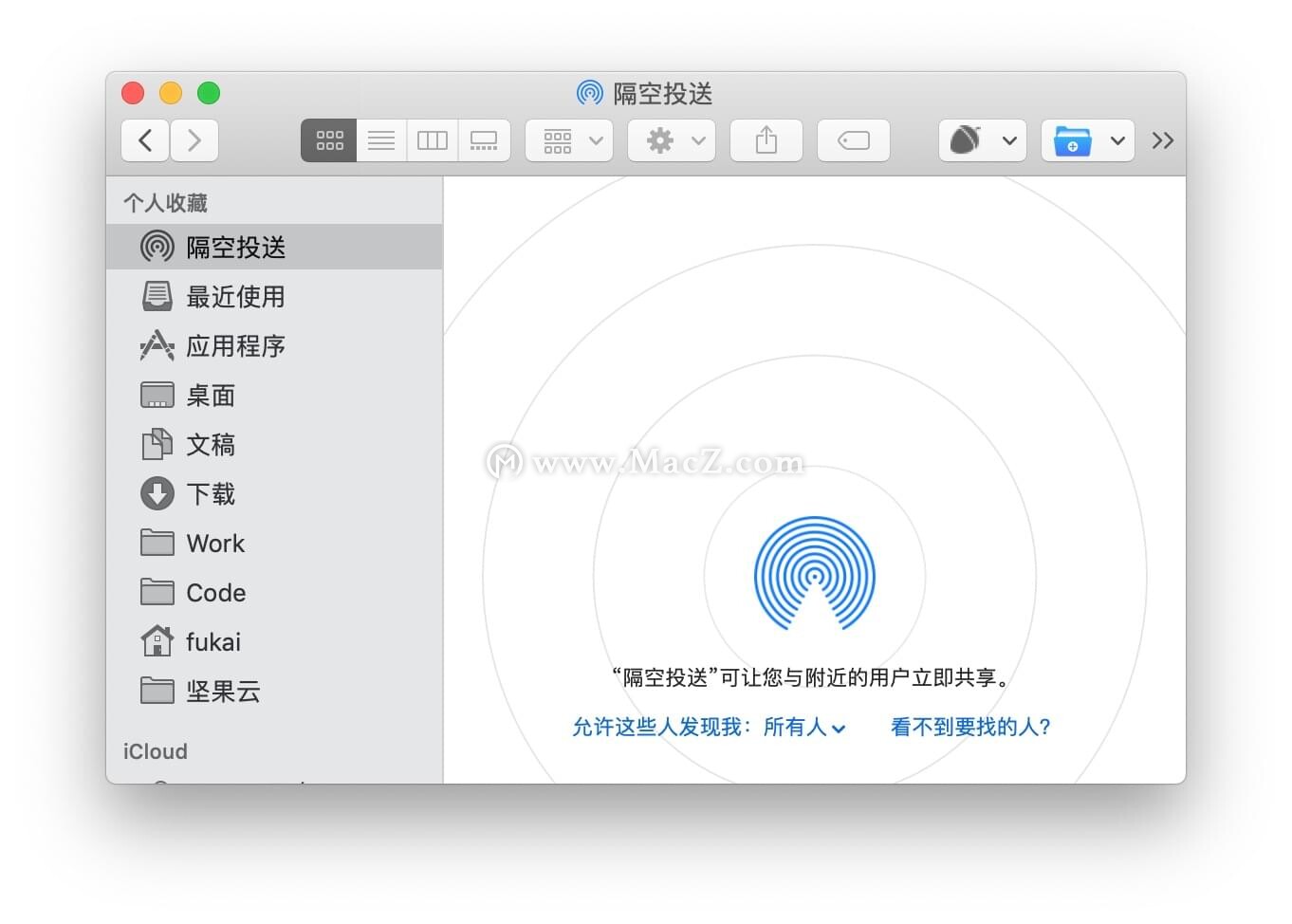Click the AirDrop icon in window title
This screenshot has width=1292, height=924.
click(x=590, y=93)
